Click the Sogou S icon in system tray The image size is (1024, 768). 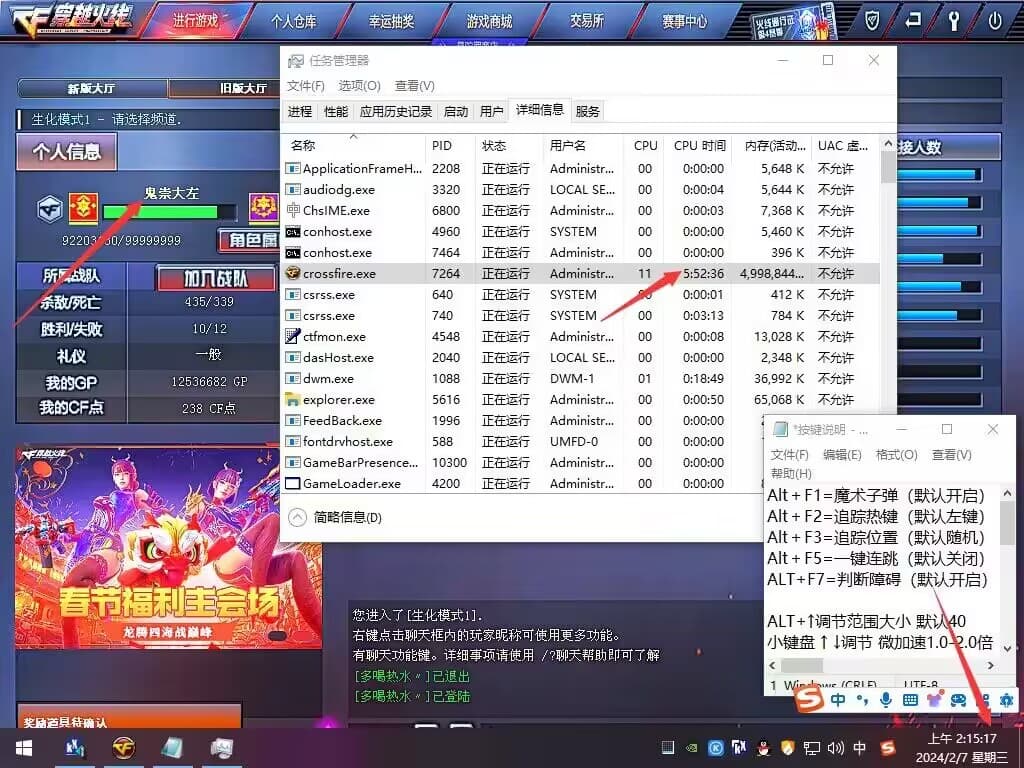click(888, 748)
